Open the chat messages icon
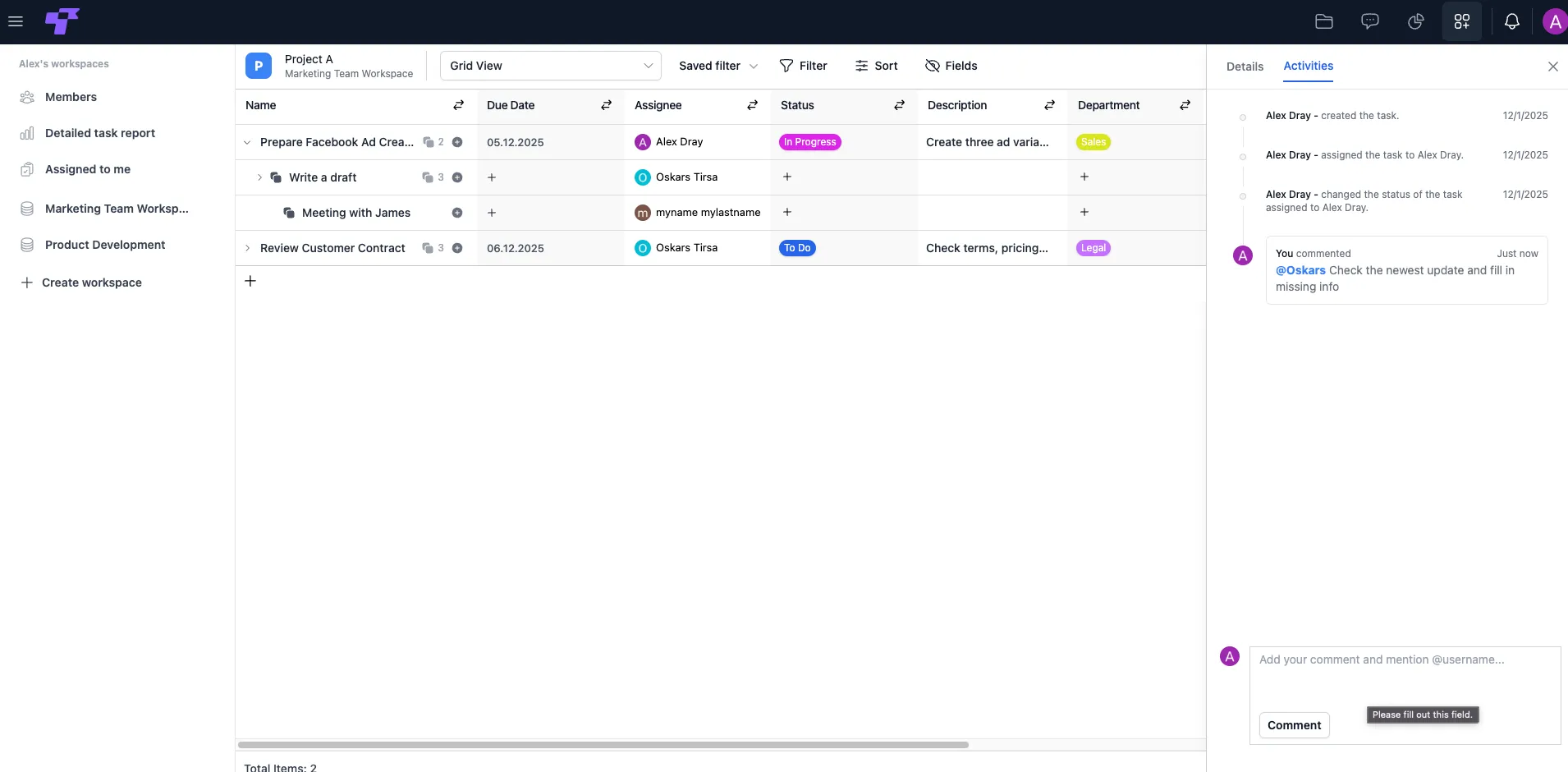This screenshot has height=772, width=1568. pyautogui.click(x=1370, y=21)
